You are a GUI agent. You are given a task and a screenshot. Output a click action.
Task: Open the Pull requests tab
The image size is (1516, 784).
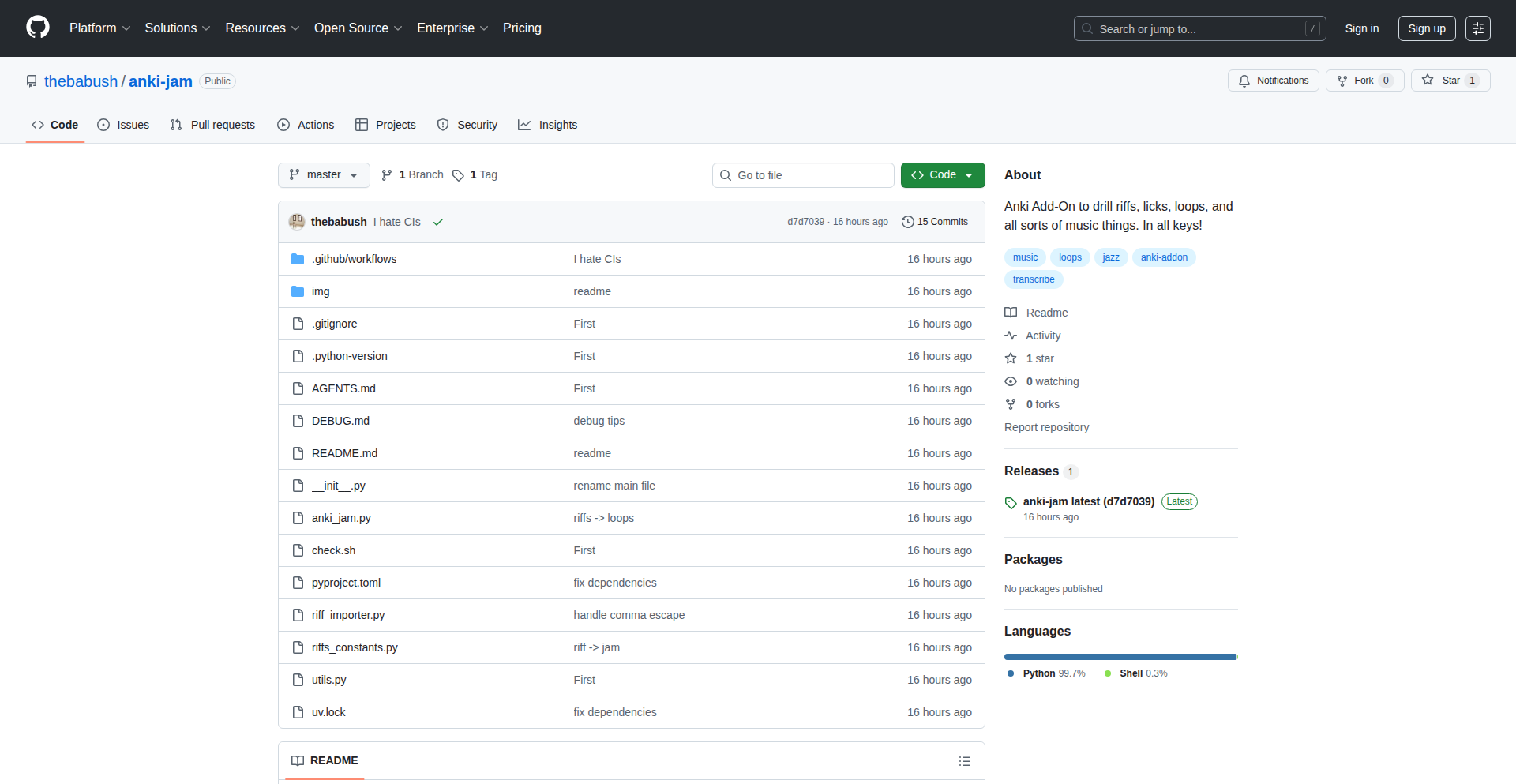coord(213,125)
